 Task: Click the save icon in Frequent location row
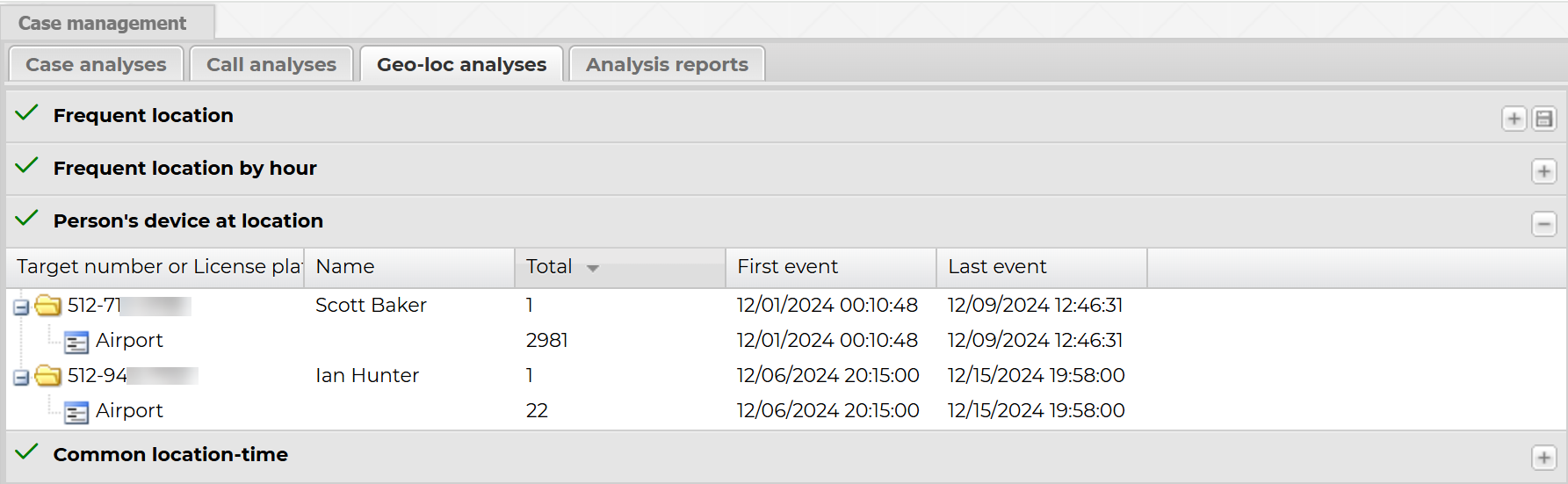coord(1543,119)
